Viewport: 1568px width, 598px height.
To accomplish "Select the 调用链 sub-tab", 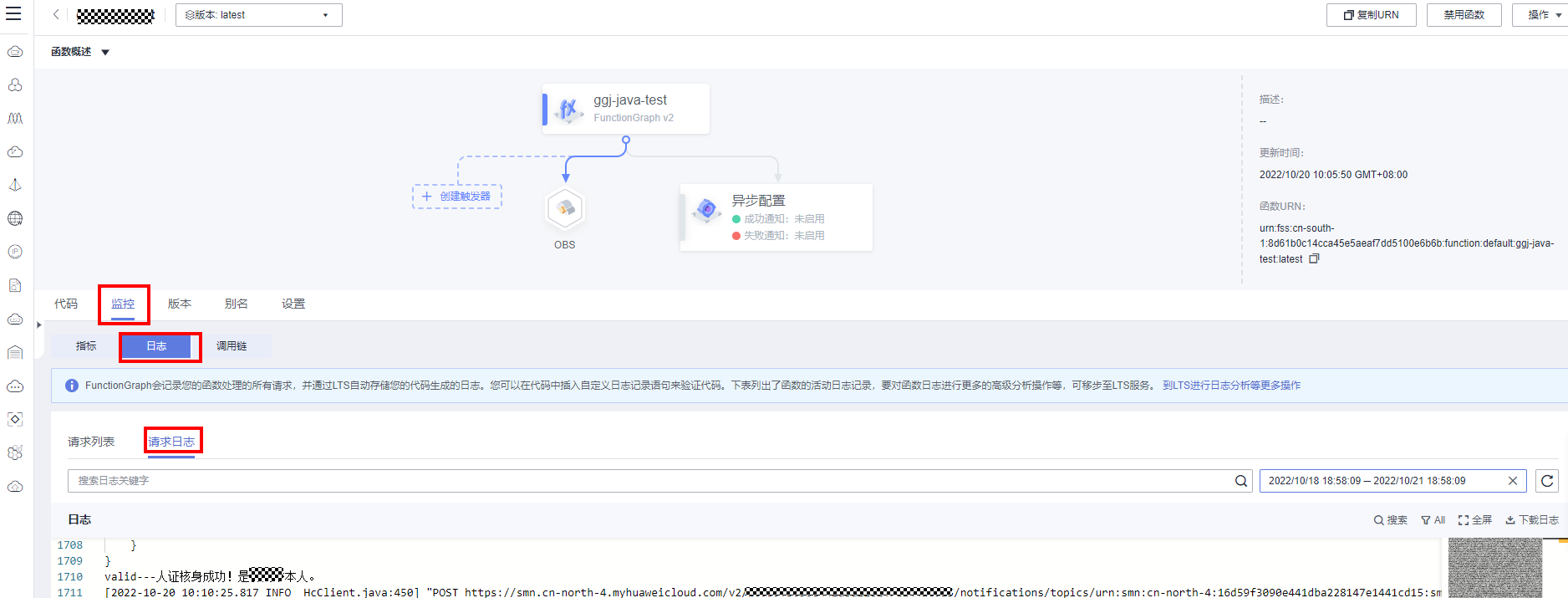I will [x=232, y=346].
